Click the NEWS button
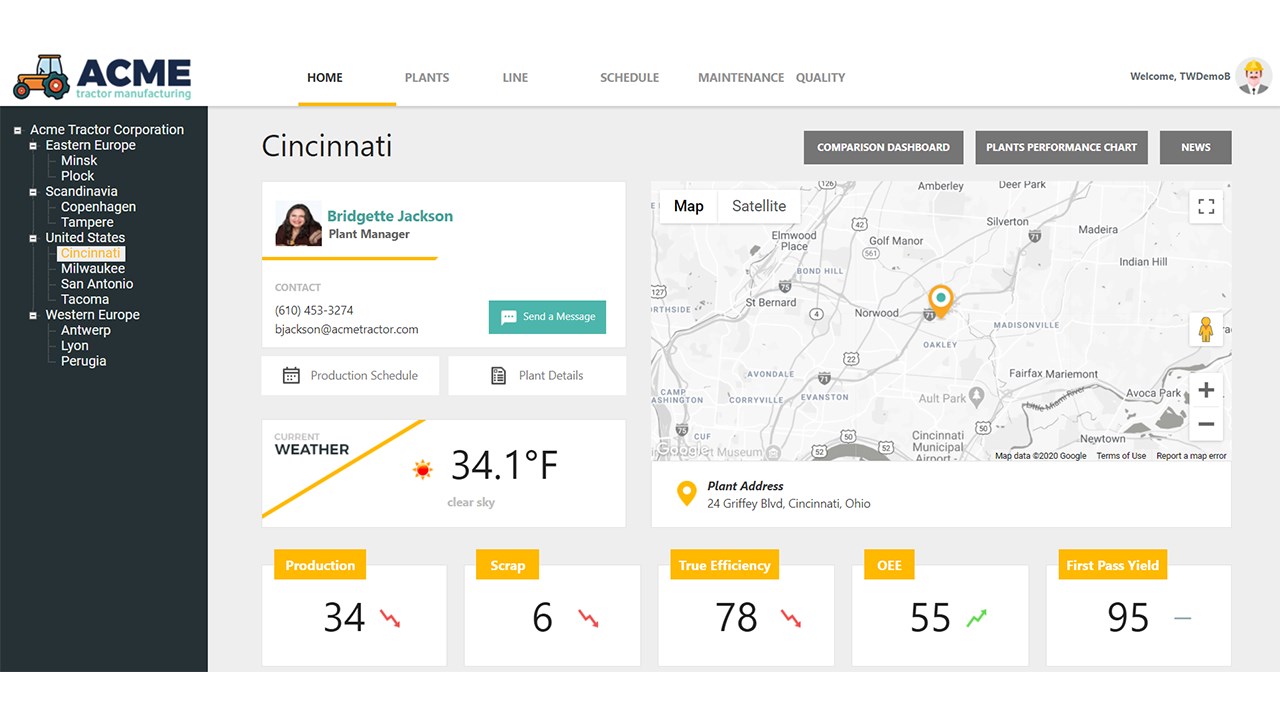The width and height of the screenshot is (1280, 720). click(x=1196, y=147)
